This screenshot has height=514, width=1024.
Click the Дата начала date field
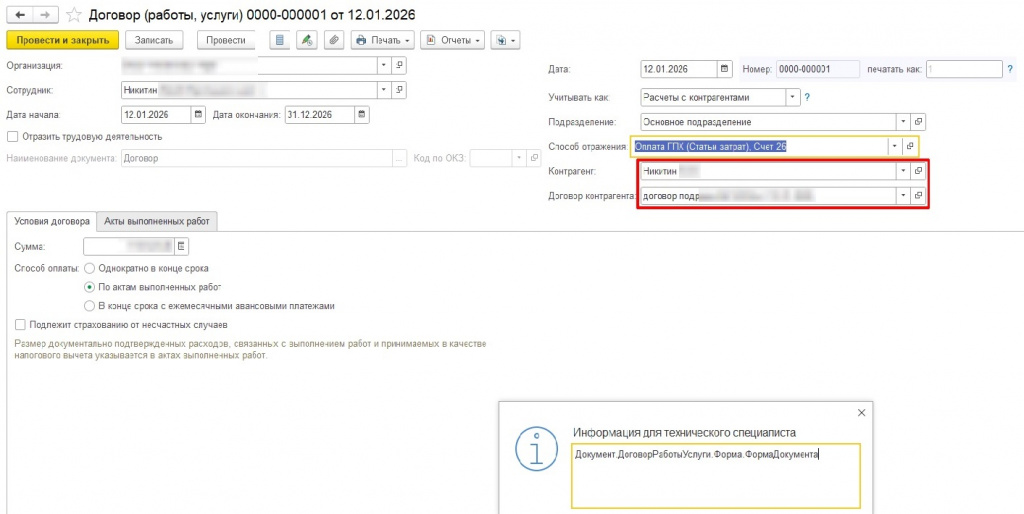tap(157, 114)
